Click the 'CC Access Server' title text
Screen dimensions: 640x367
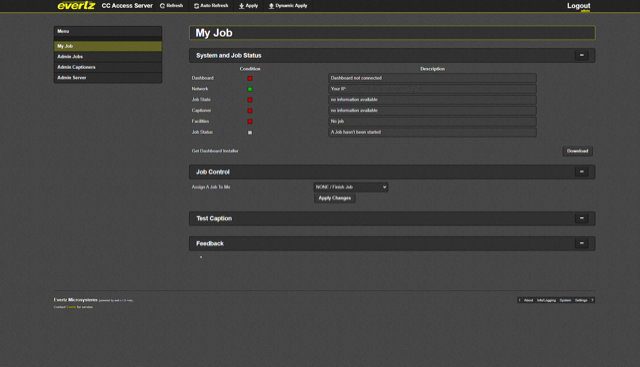pyautogui.click(x=127, y=6)
